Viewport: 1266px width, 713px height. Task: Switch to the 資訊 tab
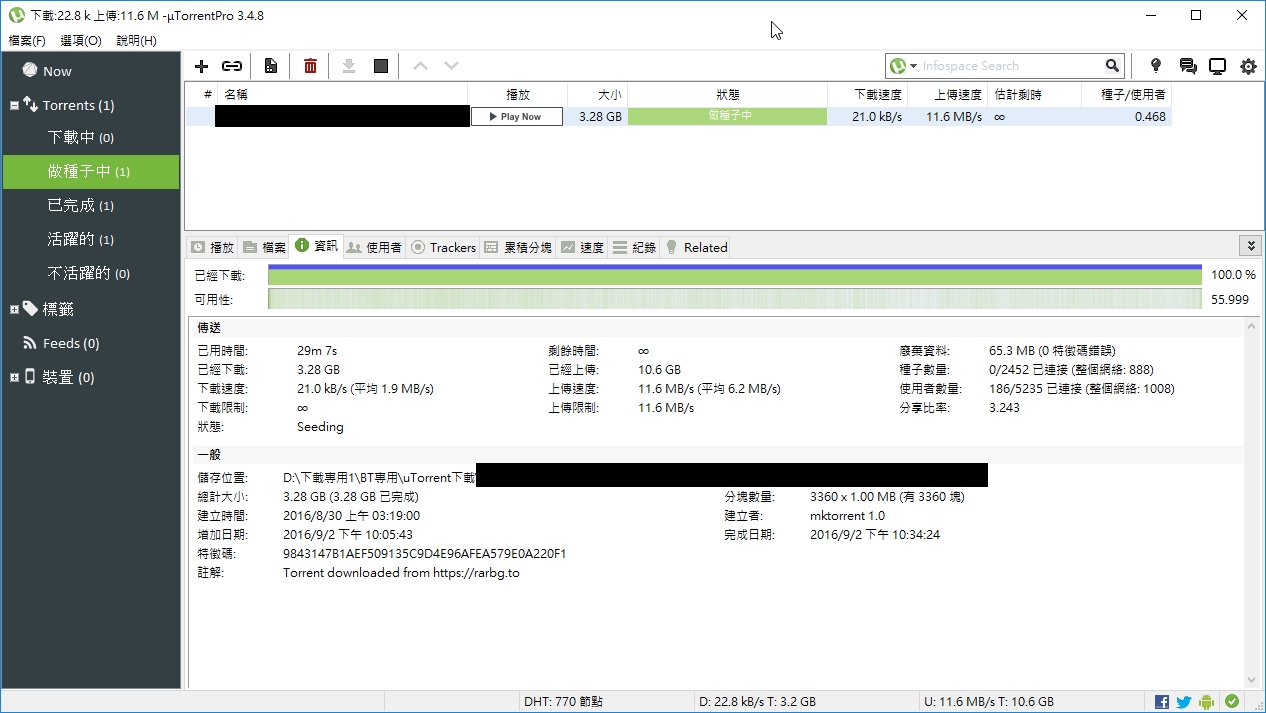click(x=316, y=246)
